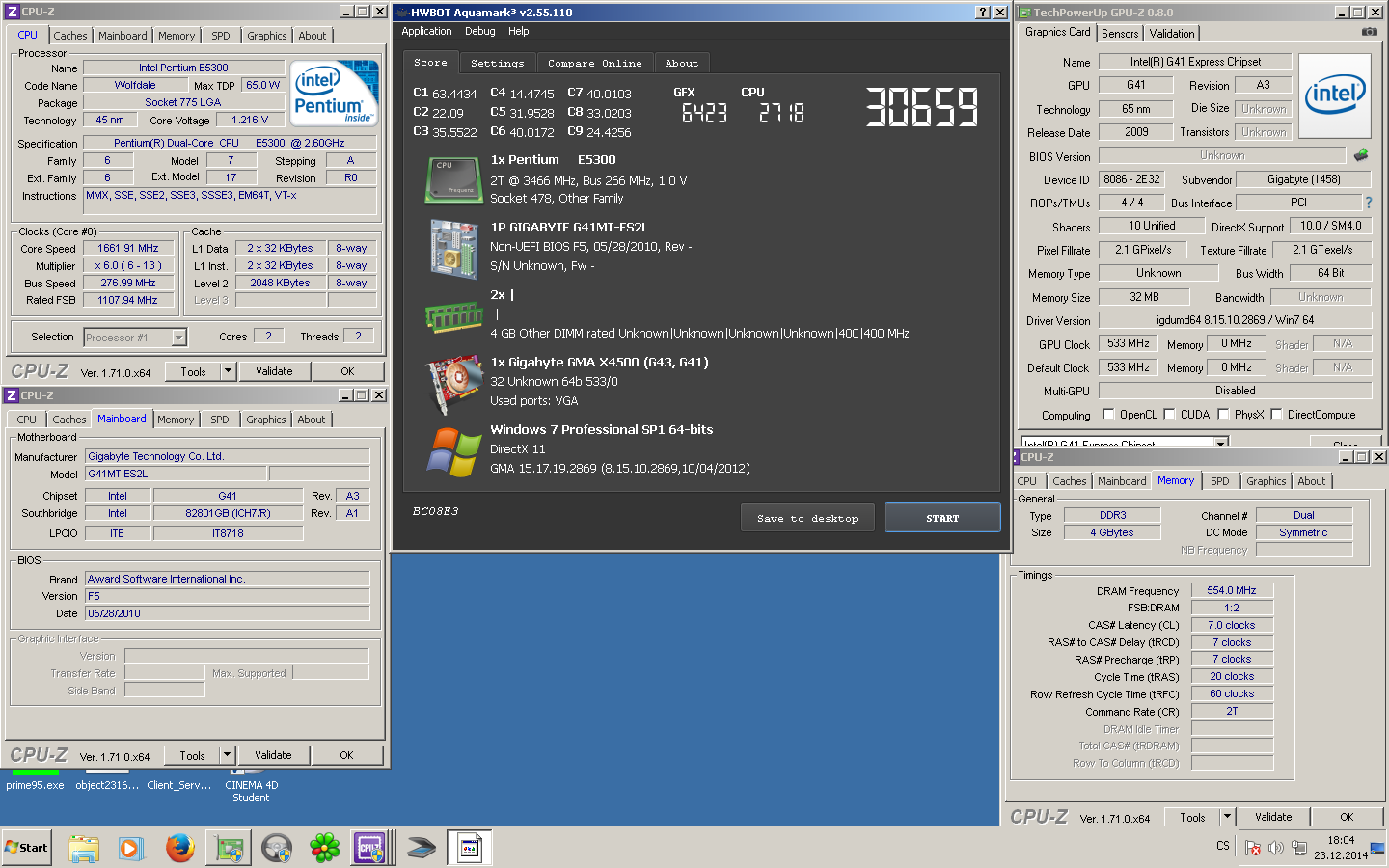
Task: Switch to Compare Online tab in Aquamark
Action: pyautogui.click(x=595, y=63)
